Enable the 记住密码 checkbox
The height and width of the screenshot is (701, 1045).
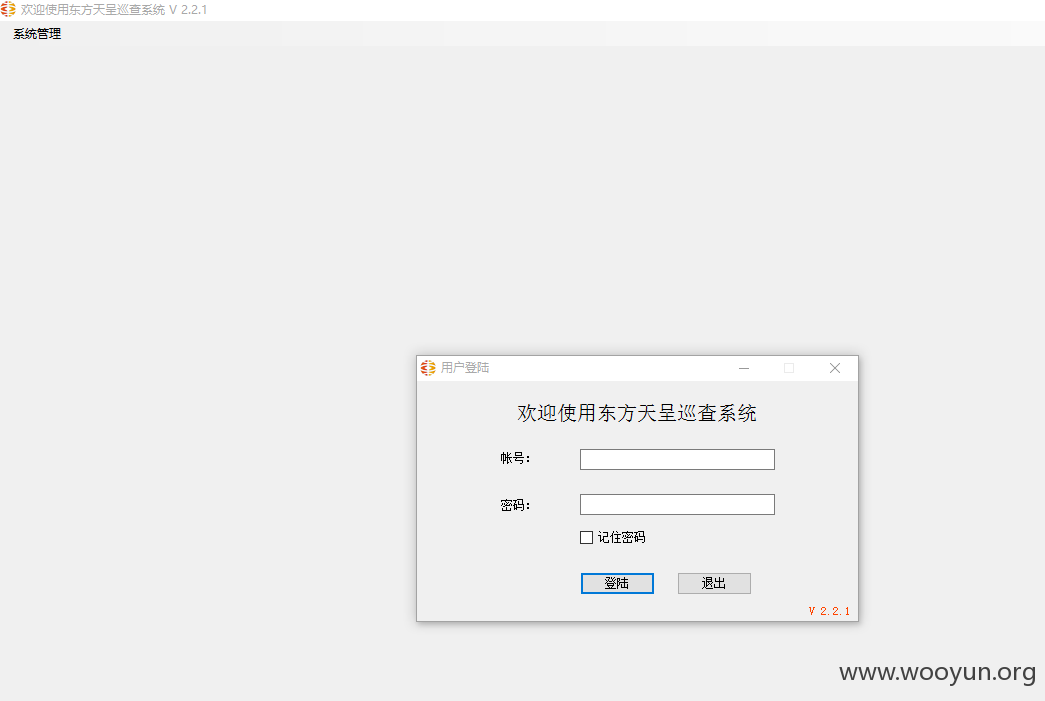click(586, 537)
